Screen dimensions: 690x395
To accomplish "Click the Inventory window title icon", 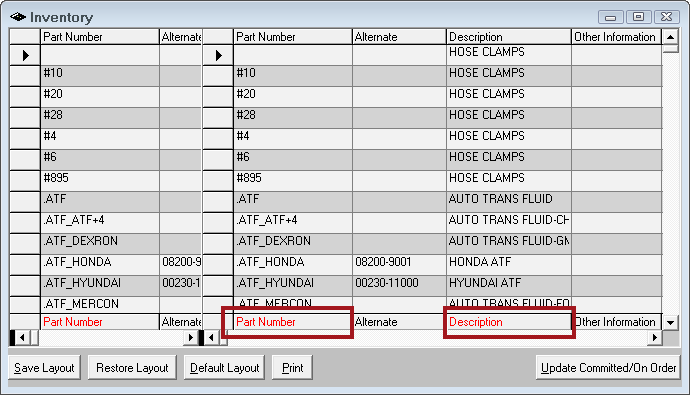I will pos(18,17).
